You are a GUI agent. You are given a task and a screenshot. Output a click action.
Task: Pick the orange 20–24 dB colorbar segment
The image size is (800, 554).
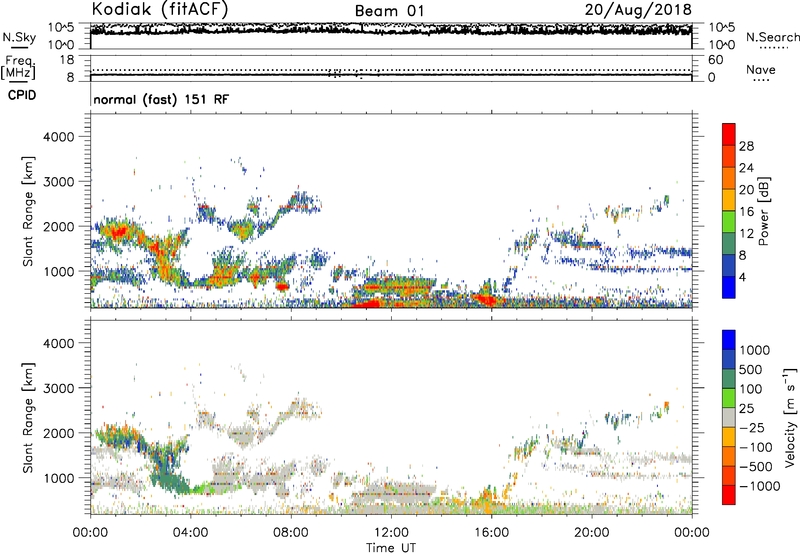coord(729,179)
